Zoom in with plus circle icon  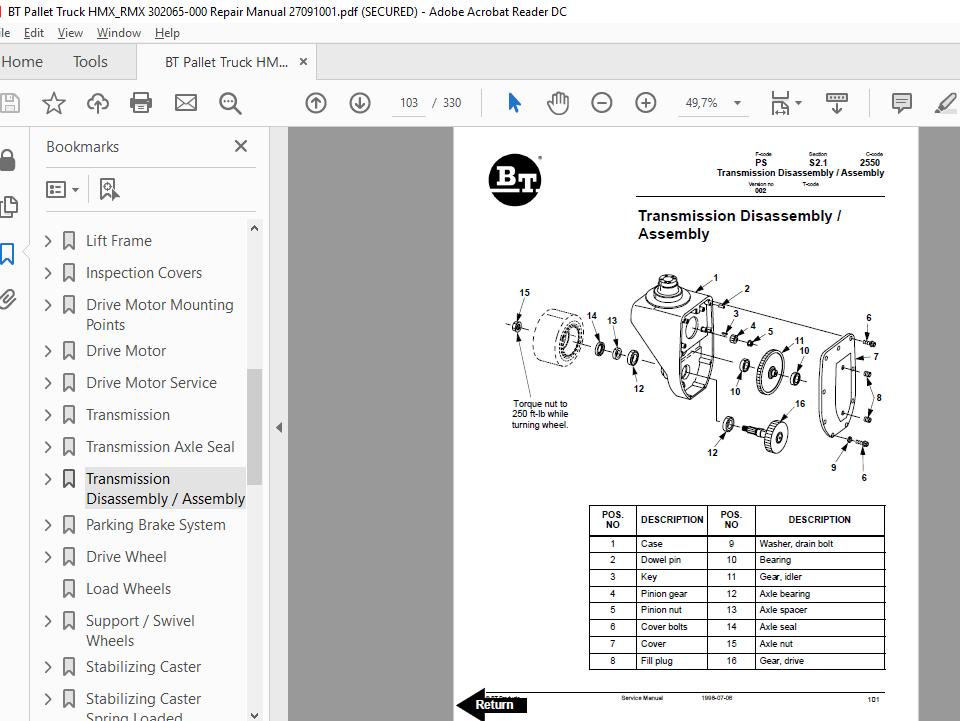pyautogui.click(x=645, y=103)
